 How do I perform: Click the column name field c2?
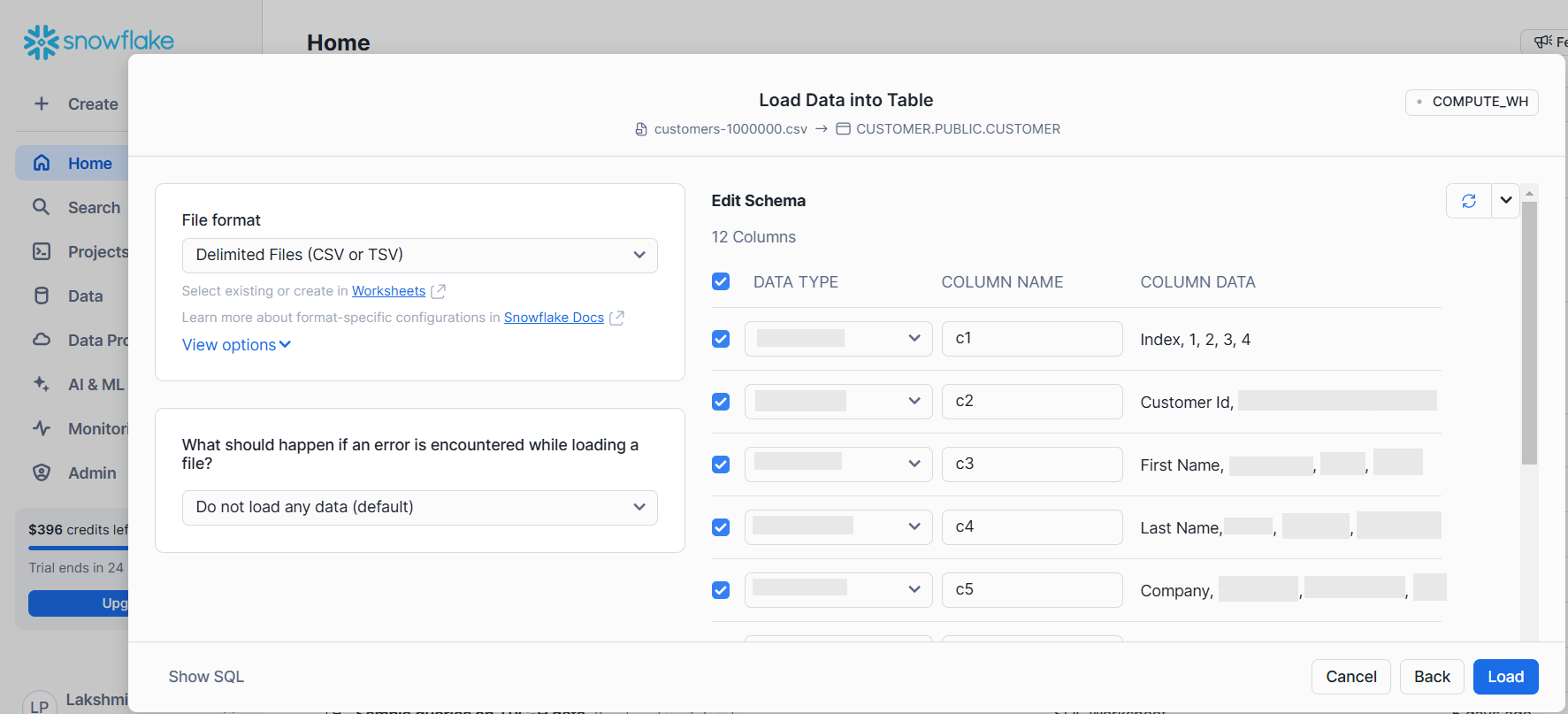[x=1031, y=402]
